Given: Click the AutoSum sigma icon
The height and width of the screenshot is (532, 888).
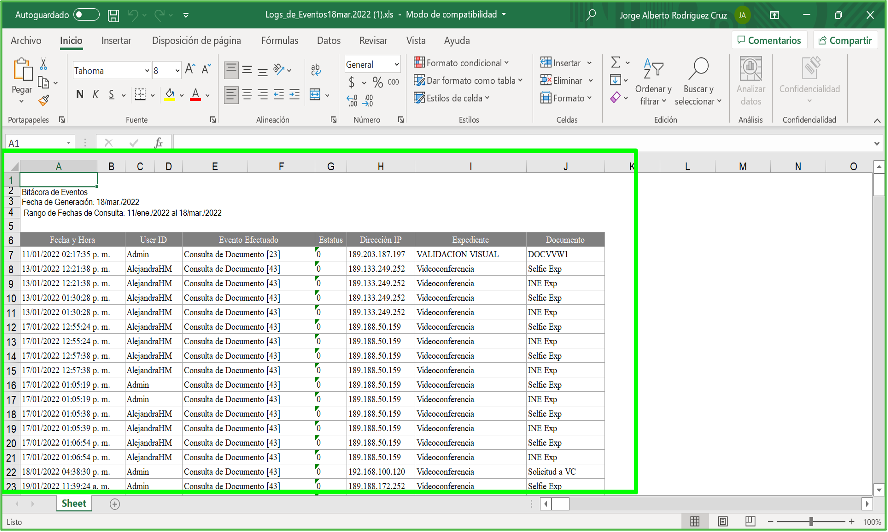Looking at the screenshot, I should (615, 62).
